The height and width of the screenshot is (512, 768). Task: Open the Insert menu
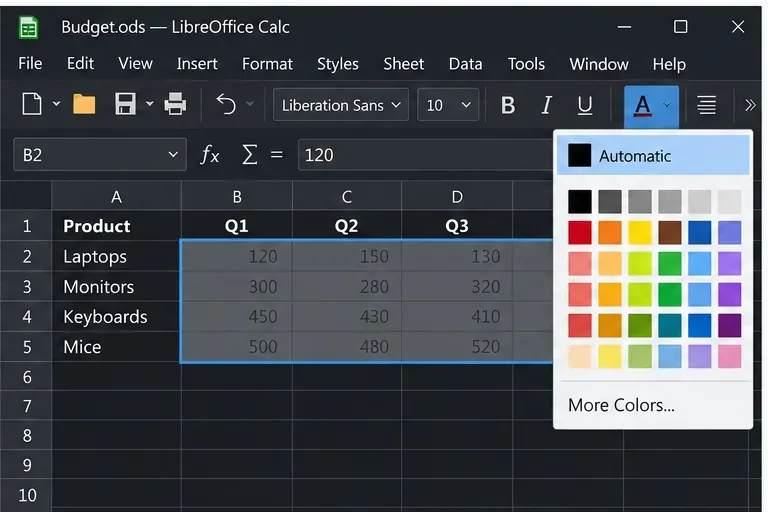pos(197,64)
